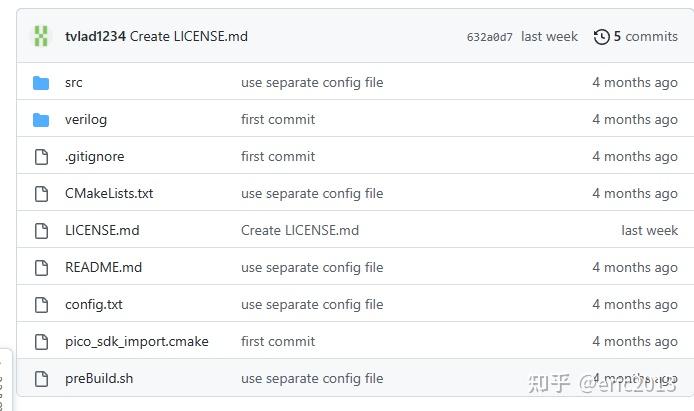Image resolution: width=694 pixels, height=411 pixels.
Task: Click the README.md file icon
Action: (41, 268)
